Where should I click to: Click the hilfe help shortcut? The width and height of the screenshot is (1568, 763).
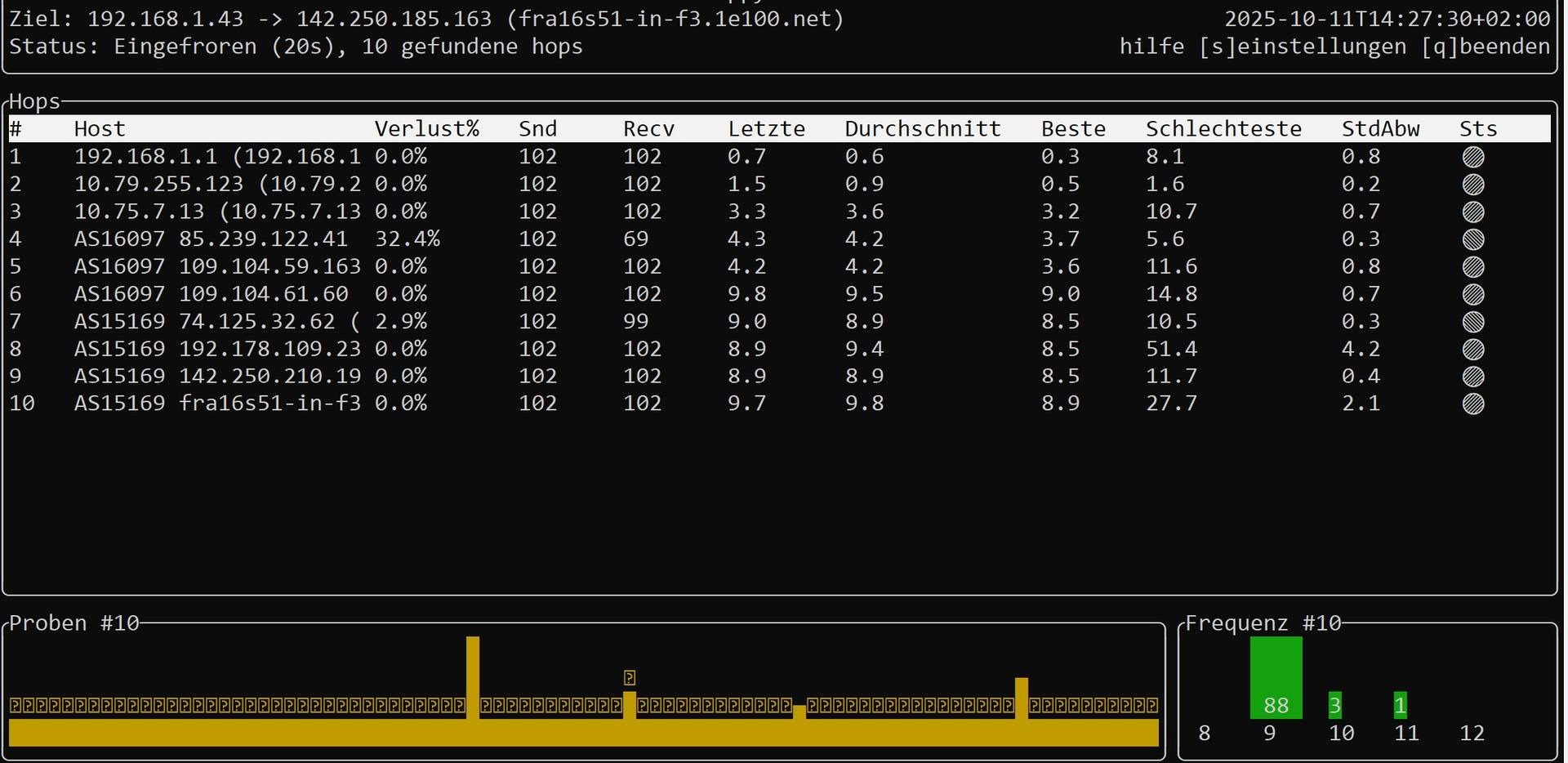(1151, 47)
